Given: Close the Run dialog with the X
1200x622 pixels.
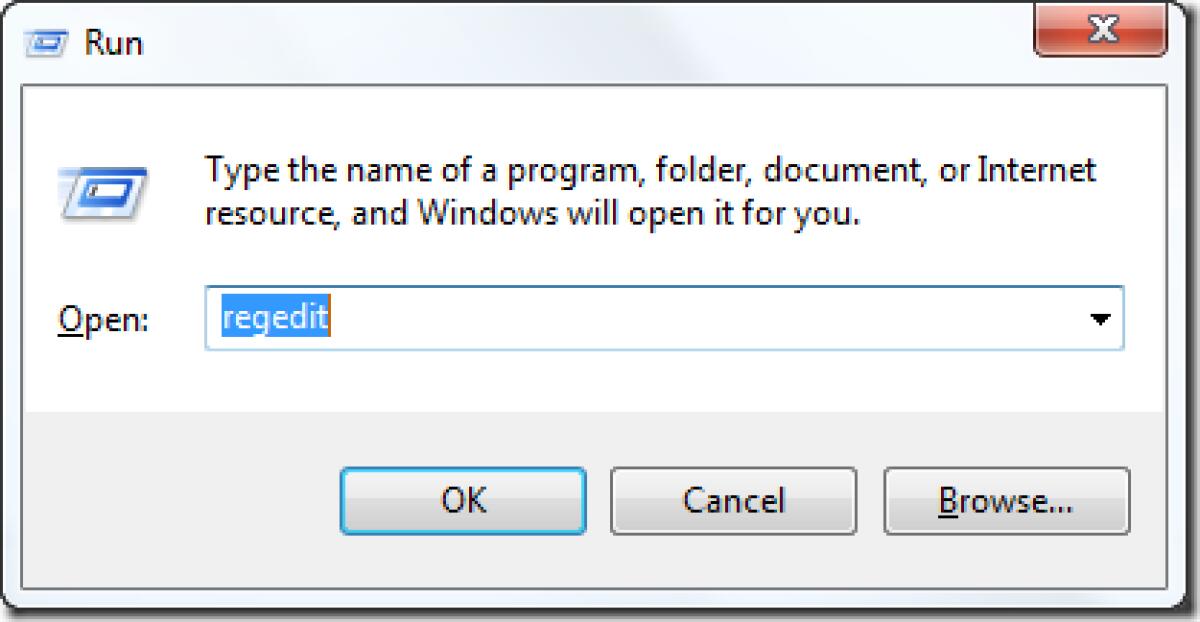Looking at the screenshot, I should coord(1104,30).
